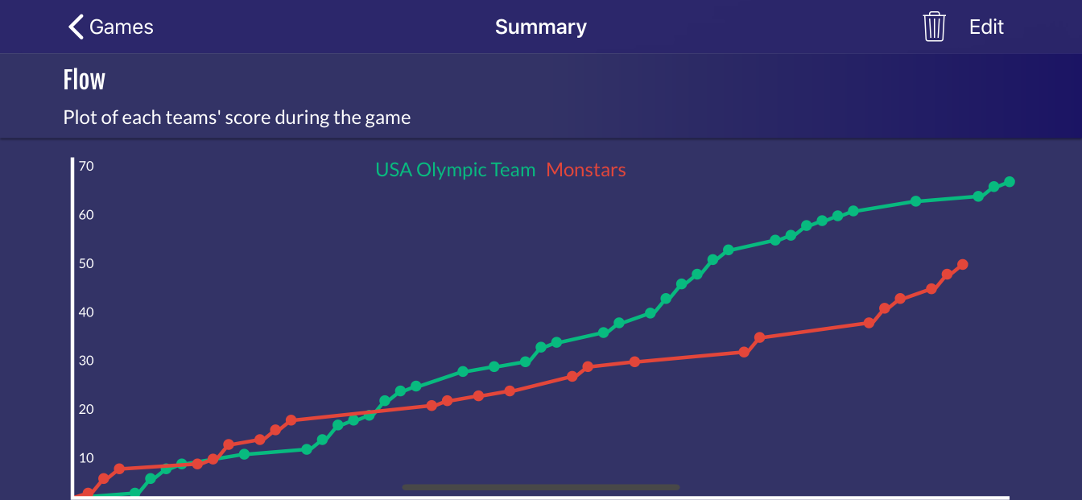The height and width of the screenshot is (500, 1082).
Task: Tap the final green data point at 67
Action: point(1010,181)
